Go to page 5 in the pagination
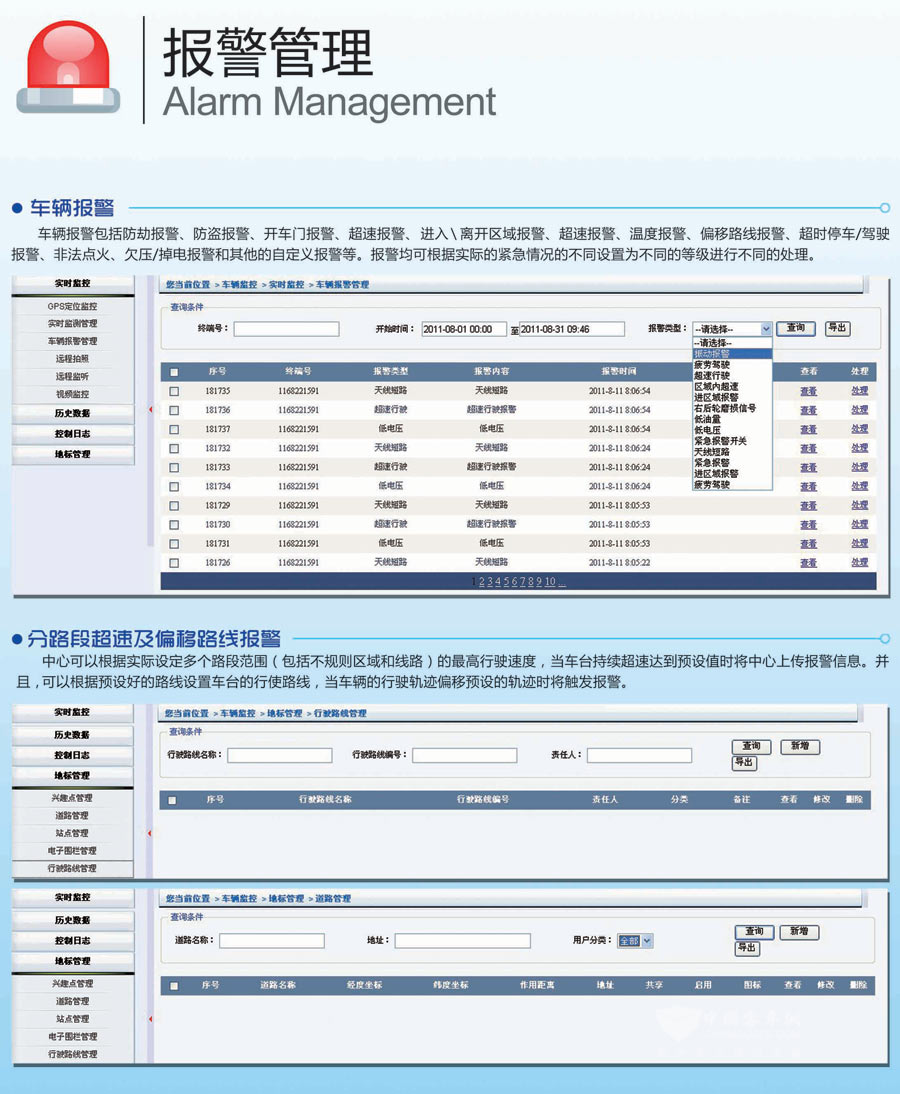The width and height of the screenshot is (900, 1094). [507, 582]
